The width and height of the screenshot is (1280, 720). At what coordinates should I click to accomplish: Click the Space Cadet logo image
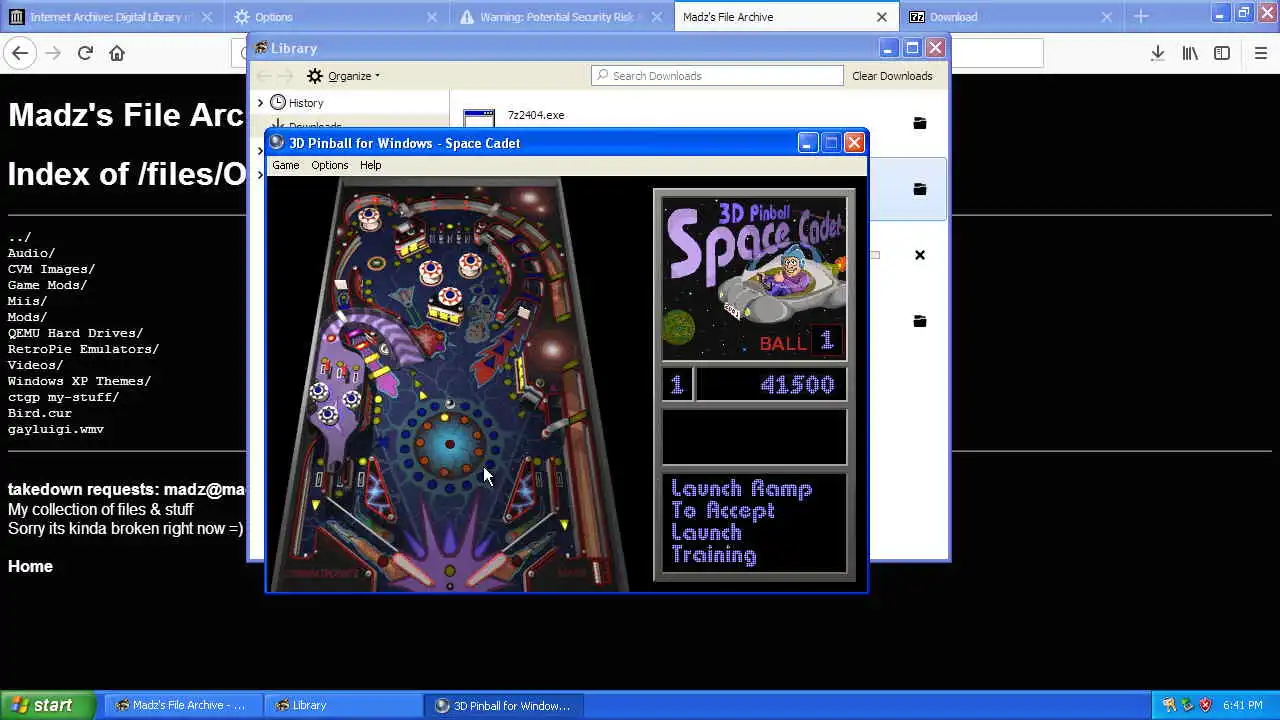[754, 278]
